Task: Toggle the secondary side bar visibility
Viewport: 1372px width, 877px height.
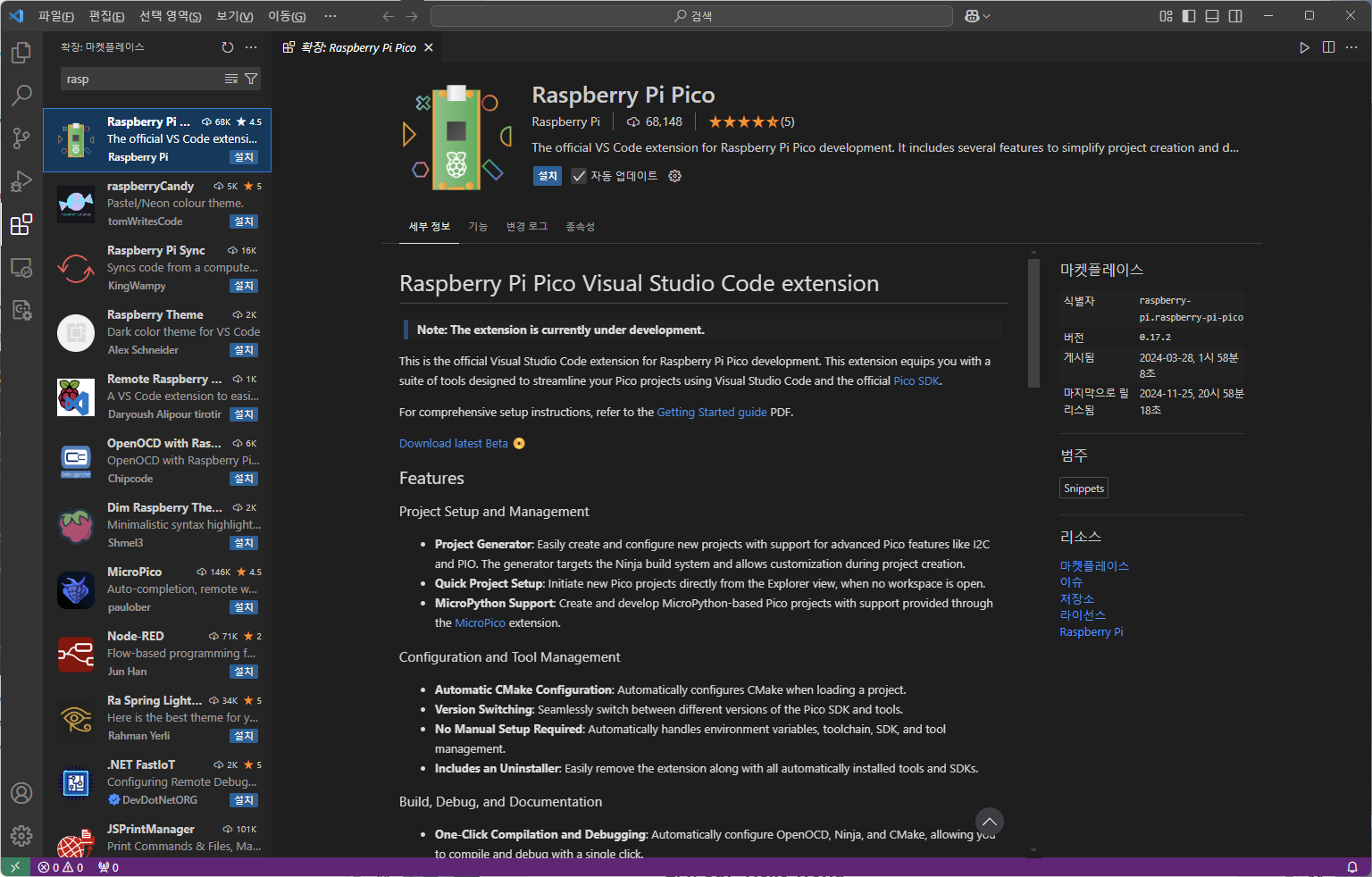Action: tap(1235, 16)
